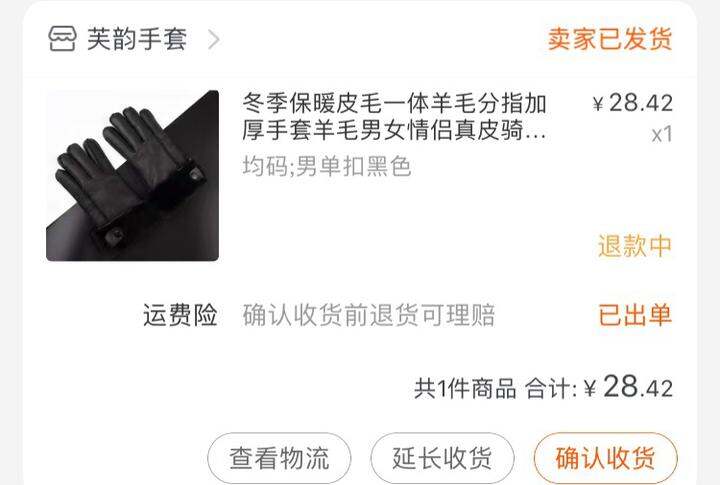Tap the 查看物流 button
Viewport: 720px width, 485px height.
click(279, 458)
